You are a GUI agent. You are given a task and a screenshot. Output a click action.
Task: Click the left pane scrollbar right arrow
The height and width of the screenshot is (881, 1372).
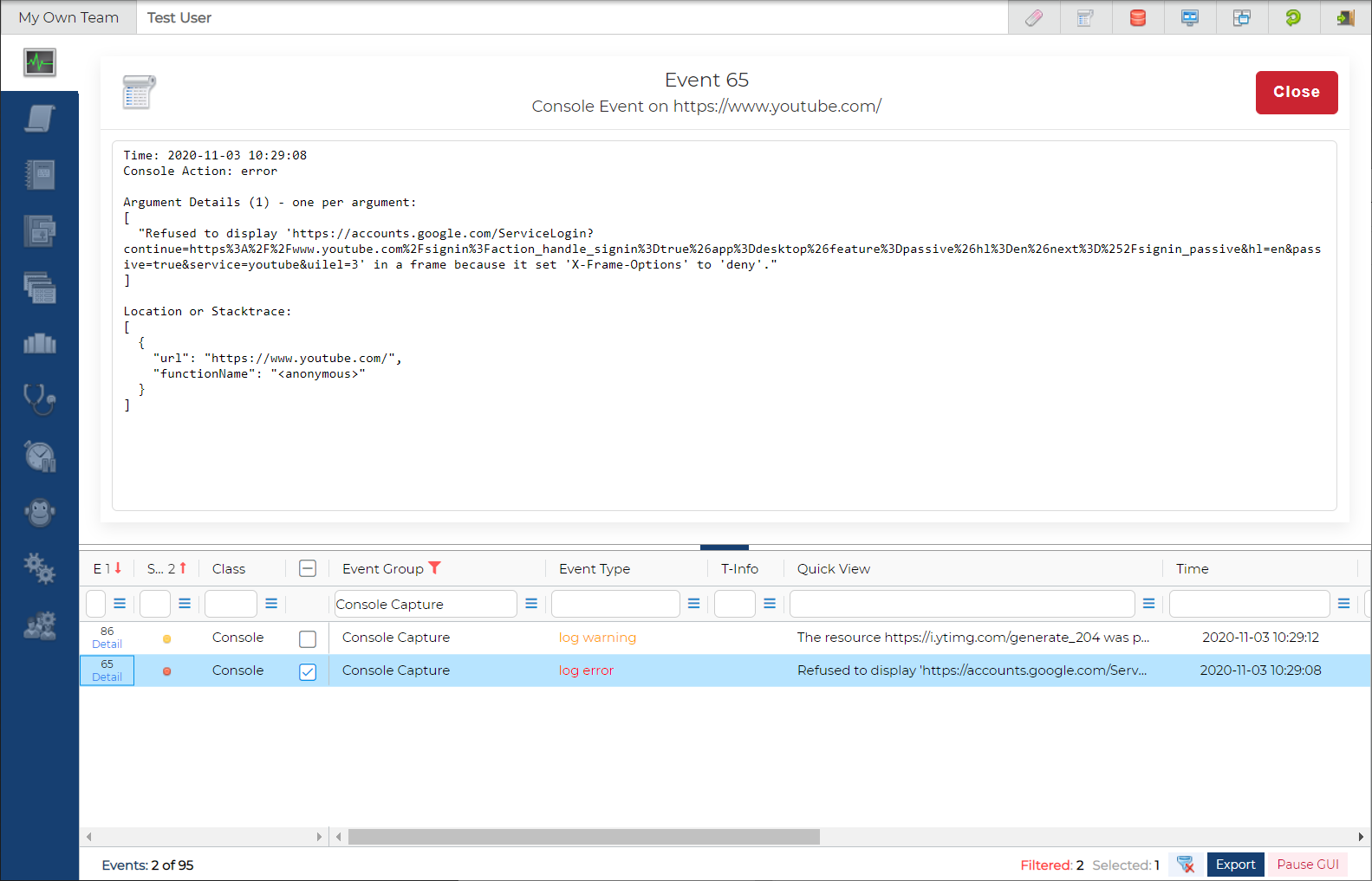[318, 837]
